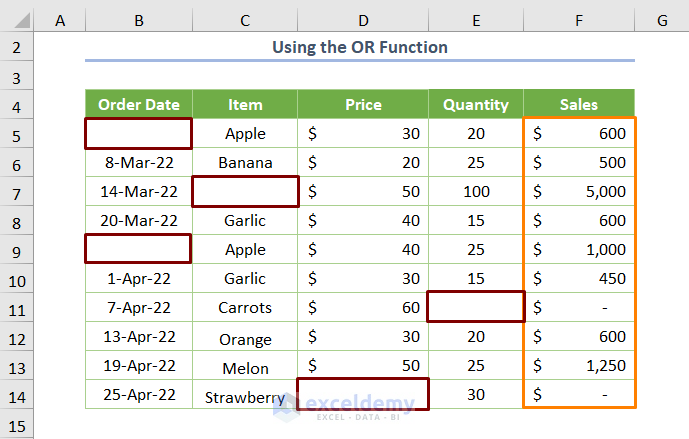Click the empty Item cell in row 7
This screenshot has width=689, height=439.
click(245, 191)
